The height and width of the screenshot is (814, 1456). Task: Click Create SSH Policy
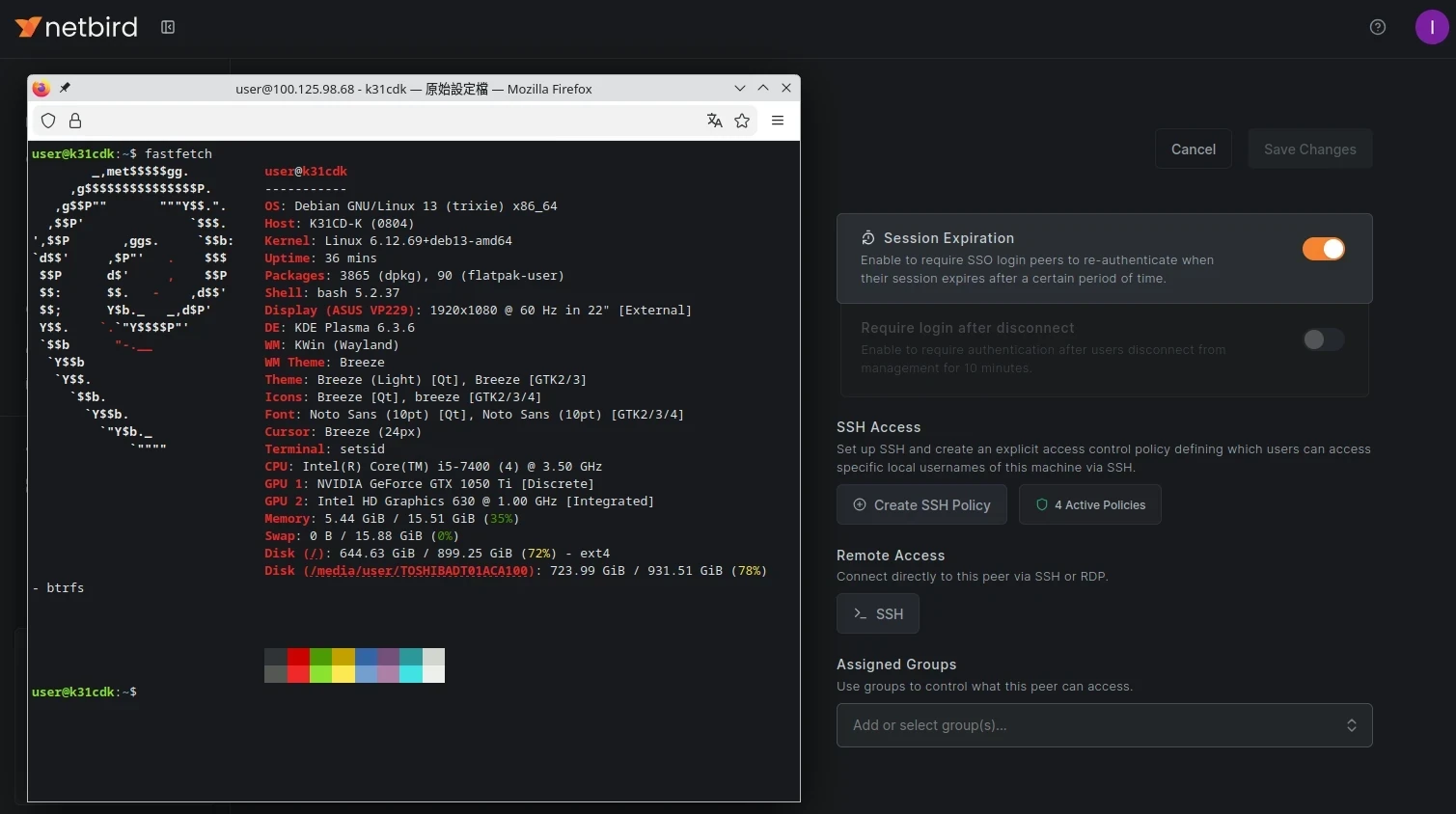921,504
